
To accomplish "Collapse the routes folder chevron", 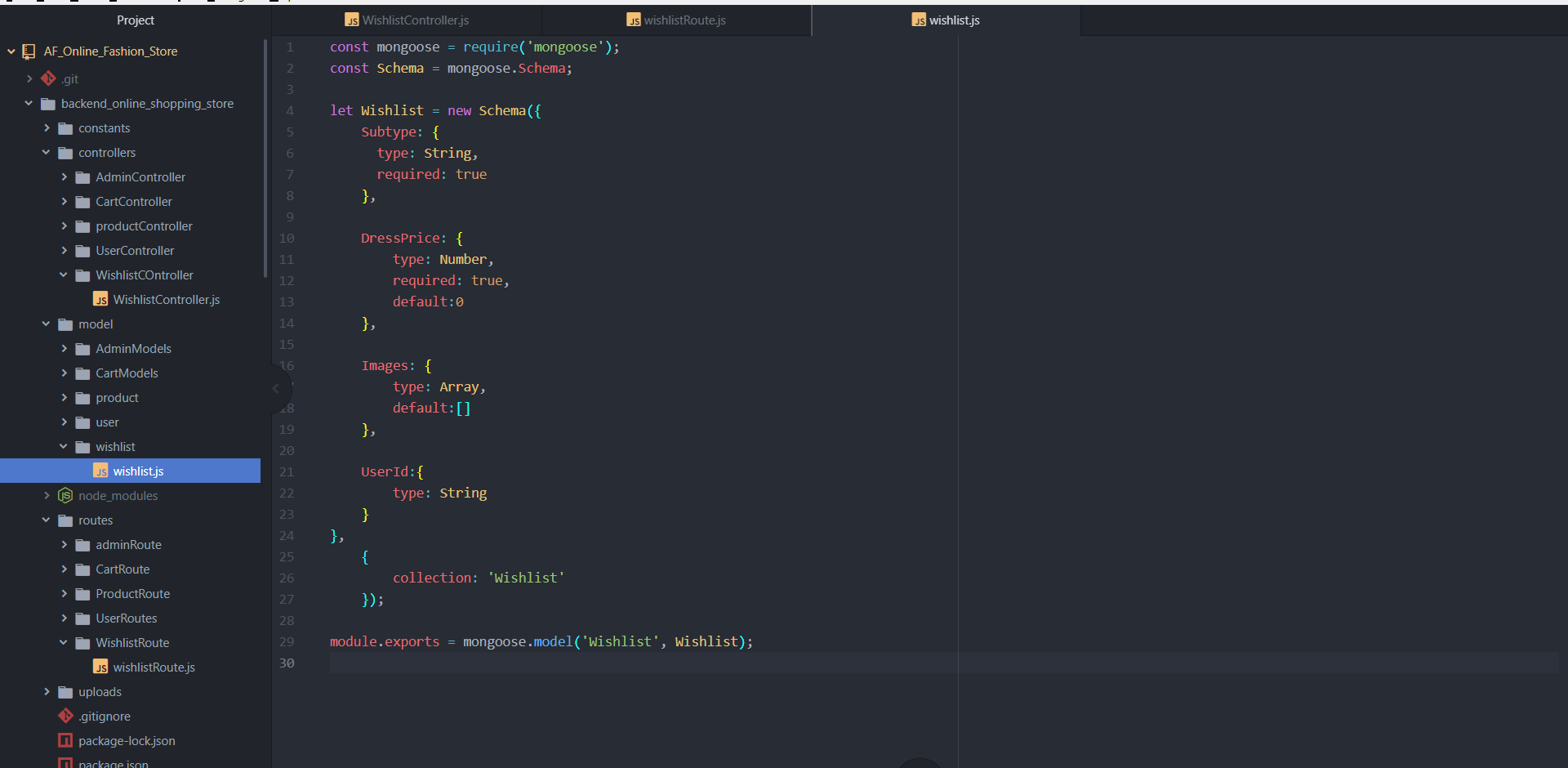I will [47, 520].
